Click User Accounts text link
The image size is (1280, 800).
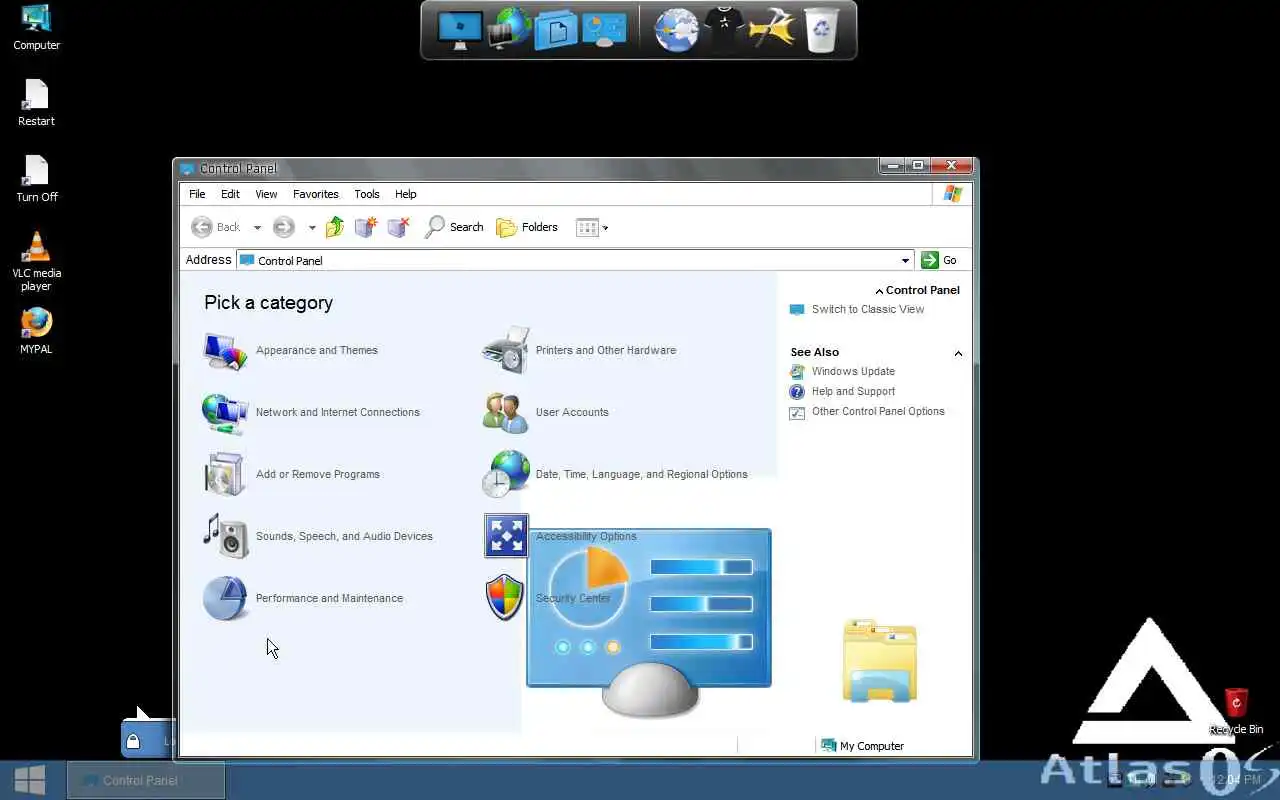pyautogui.click(x=572, y=412)
